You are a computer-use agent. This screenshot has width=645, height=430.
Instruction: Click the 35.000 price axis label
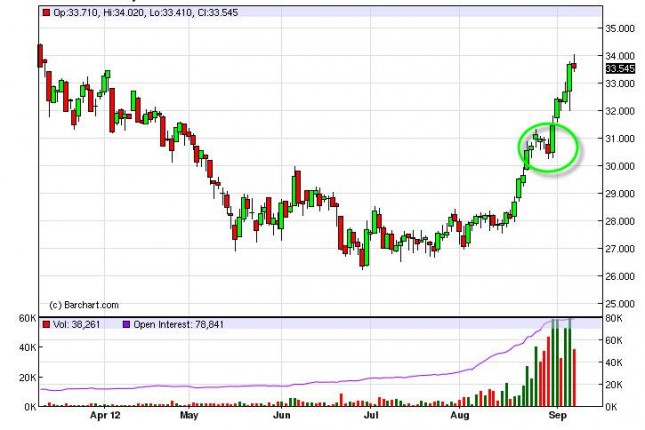tap(619, 28)
